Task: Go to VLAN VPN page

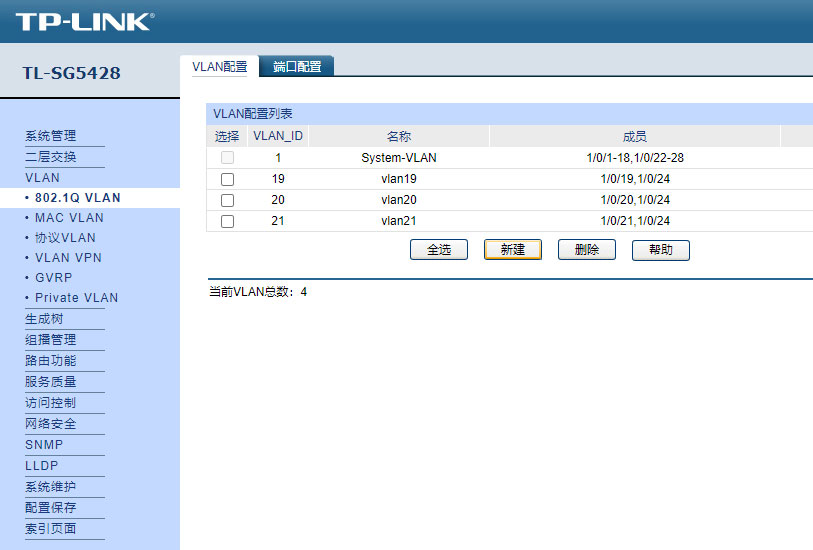Action: pos(68,258)
